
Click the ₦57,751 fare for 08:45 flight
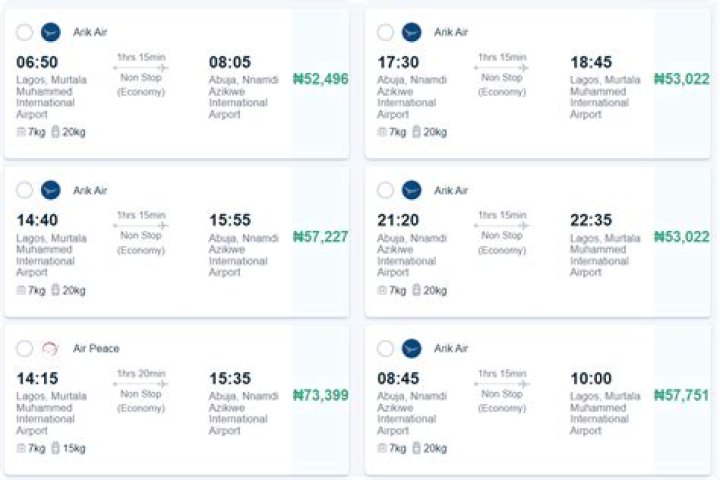(681, 395)
